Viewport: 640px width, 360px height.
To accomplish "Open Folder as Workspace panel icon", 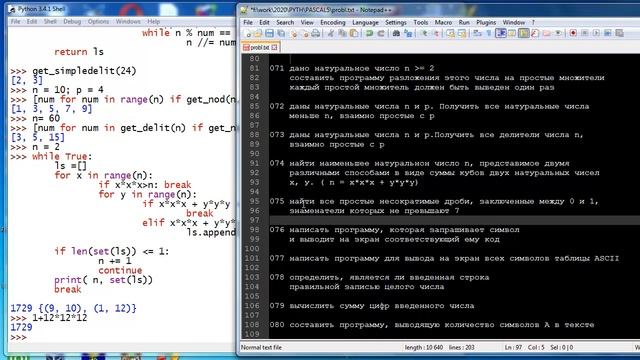I will [547, 33].
